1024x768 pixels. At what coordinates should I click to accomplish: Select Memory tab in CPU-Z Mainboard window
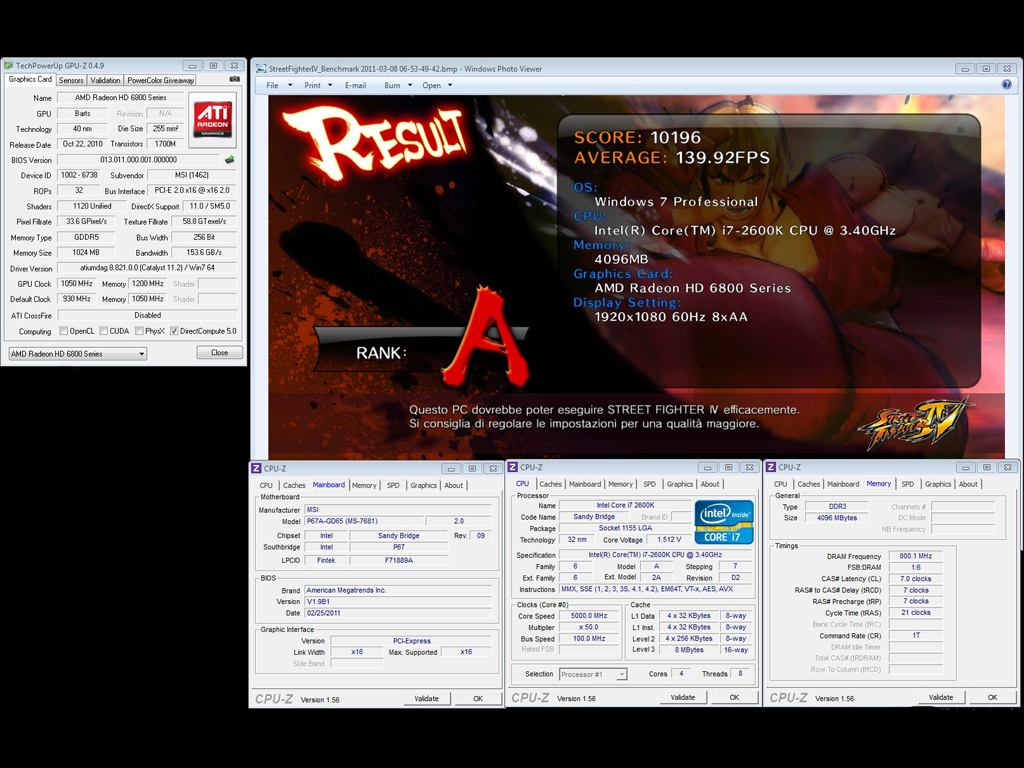pos(364,485)
